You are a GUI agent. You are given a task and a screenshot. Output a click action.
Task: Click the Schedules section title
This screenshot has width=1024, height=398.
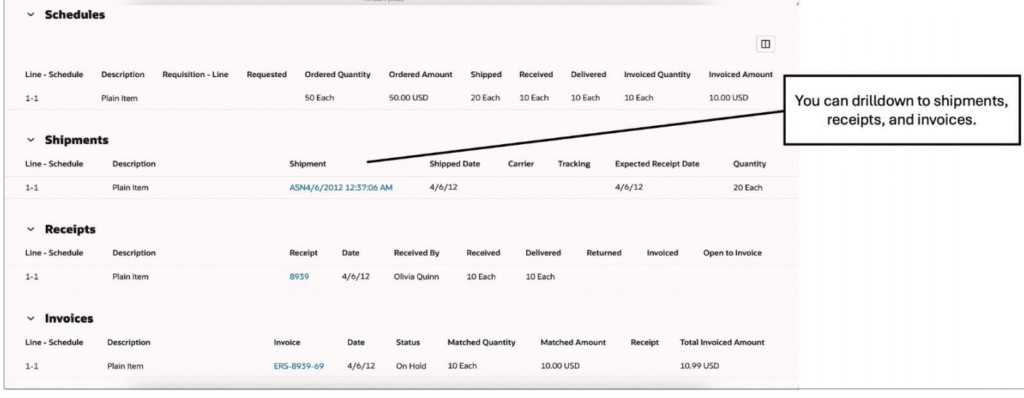click(74, 15)
